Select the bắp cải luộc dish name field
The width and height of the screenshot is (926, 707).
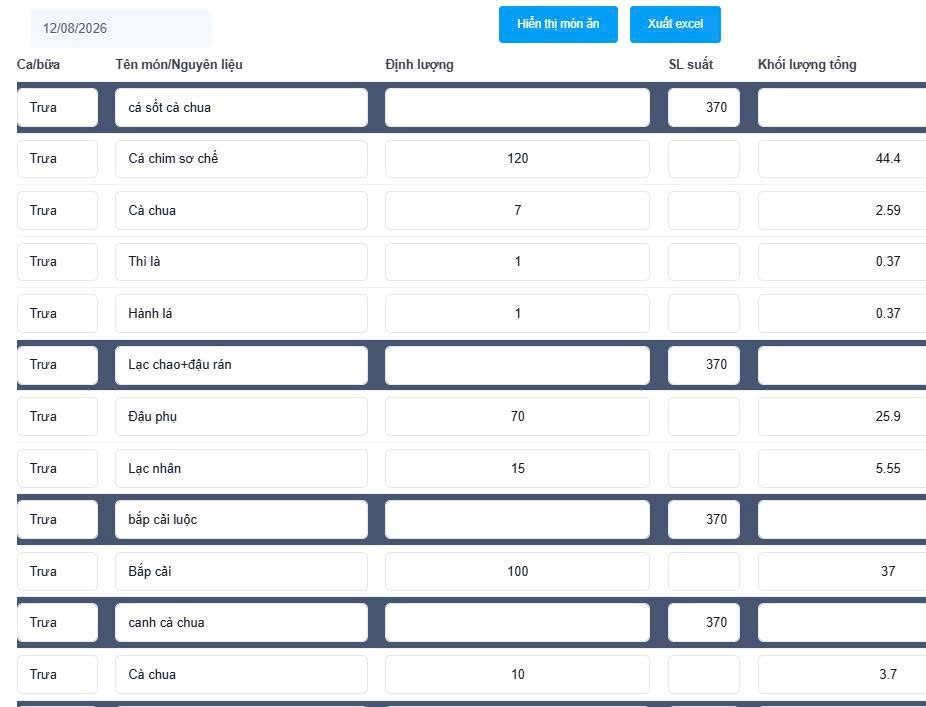pyautogui.click(x=241, y=520)
